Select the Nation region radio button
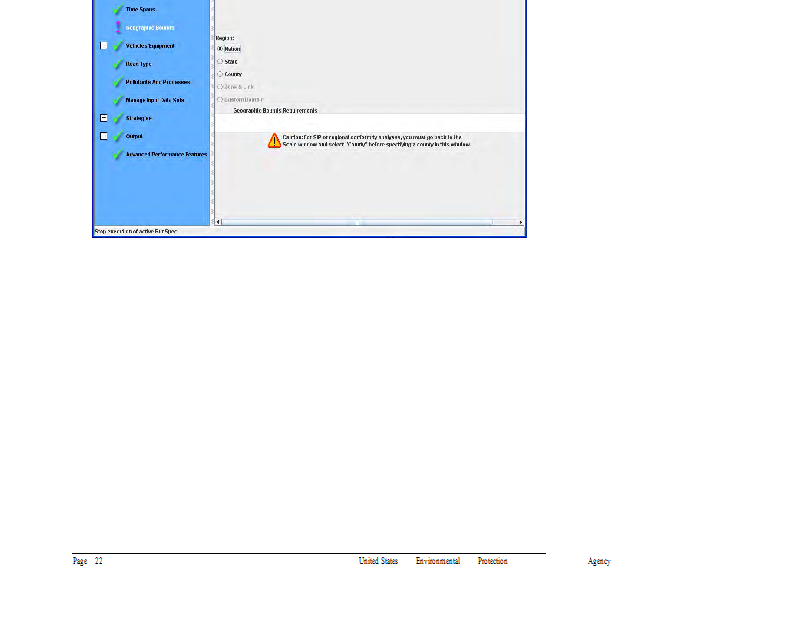Image resolution: width=800 pixels, height=618 pixels. coord(220,48)
